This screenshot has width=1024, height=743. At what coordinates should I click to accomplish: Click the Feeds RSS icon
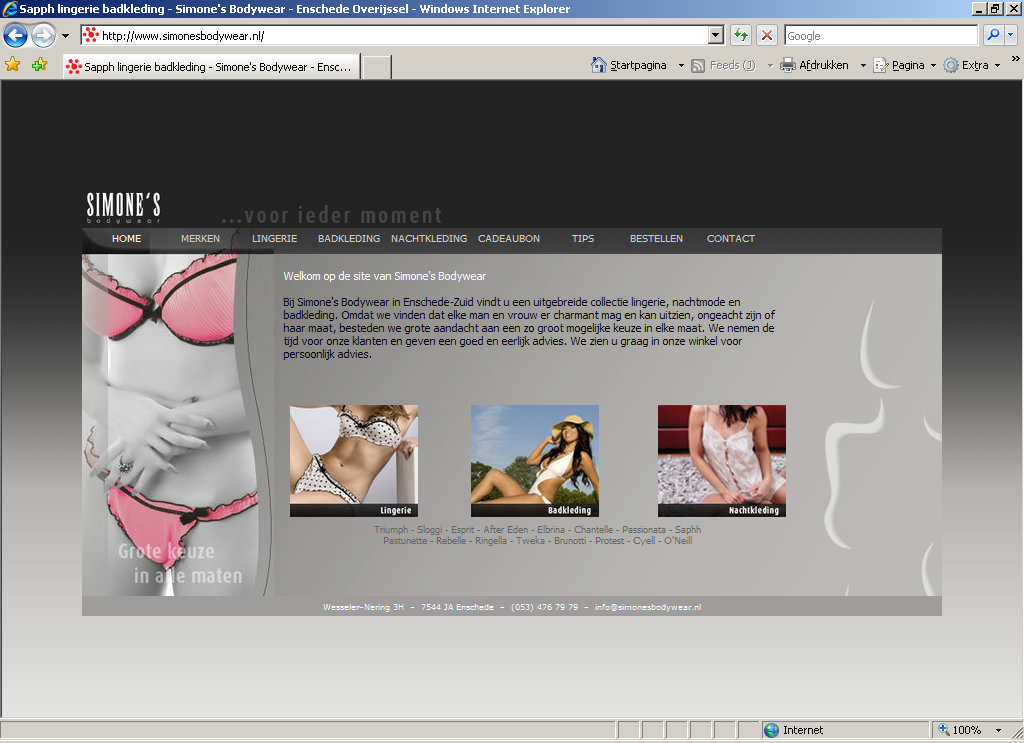[698, 65]
